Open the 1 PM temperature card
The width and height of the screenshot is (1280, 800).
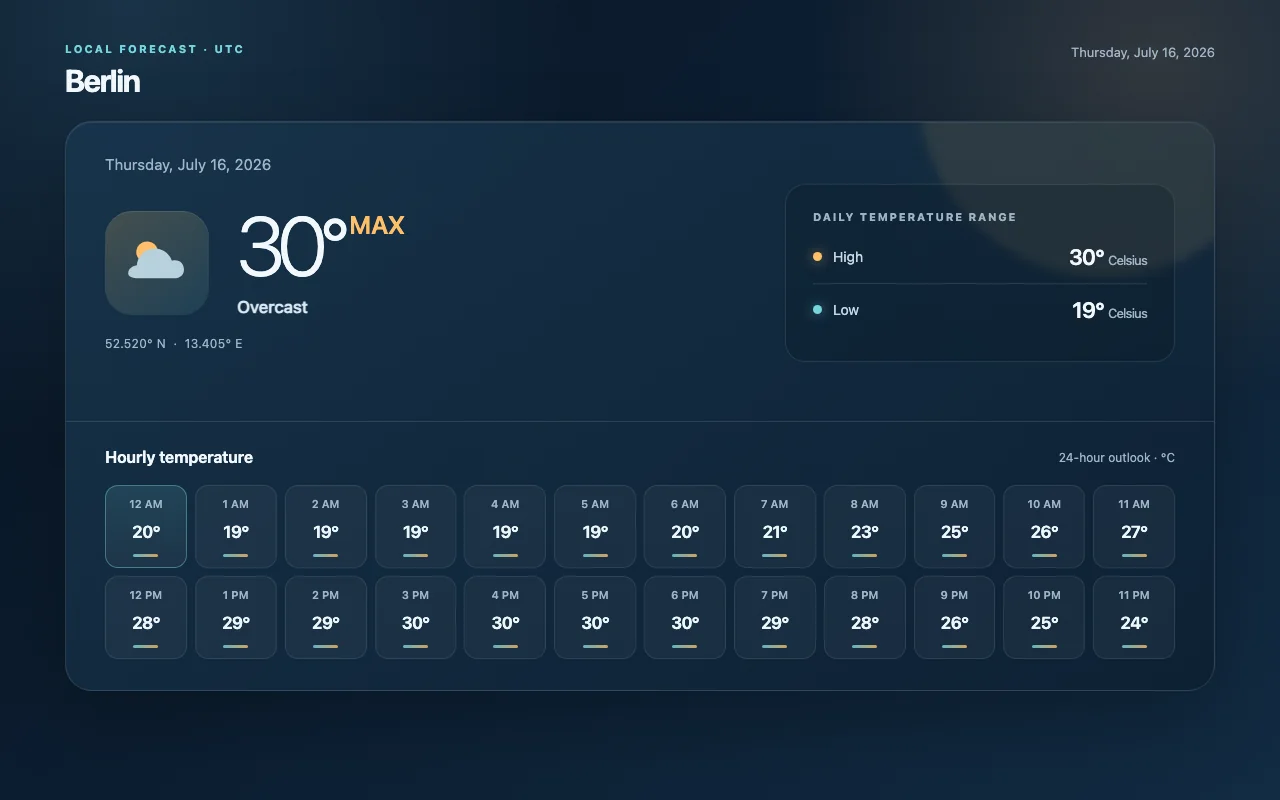click(x=236, y=617)
